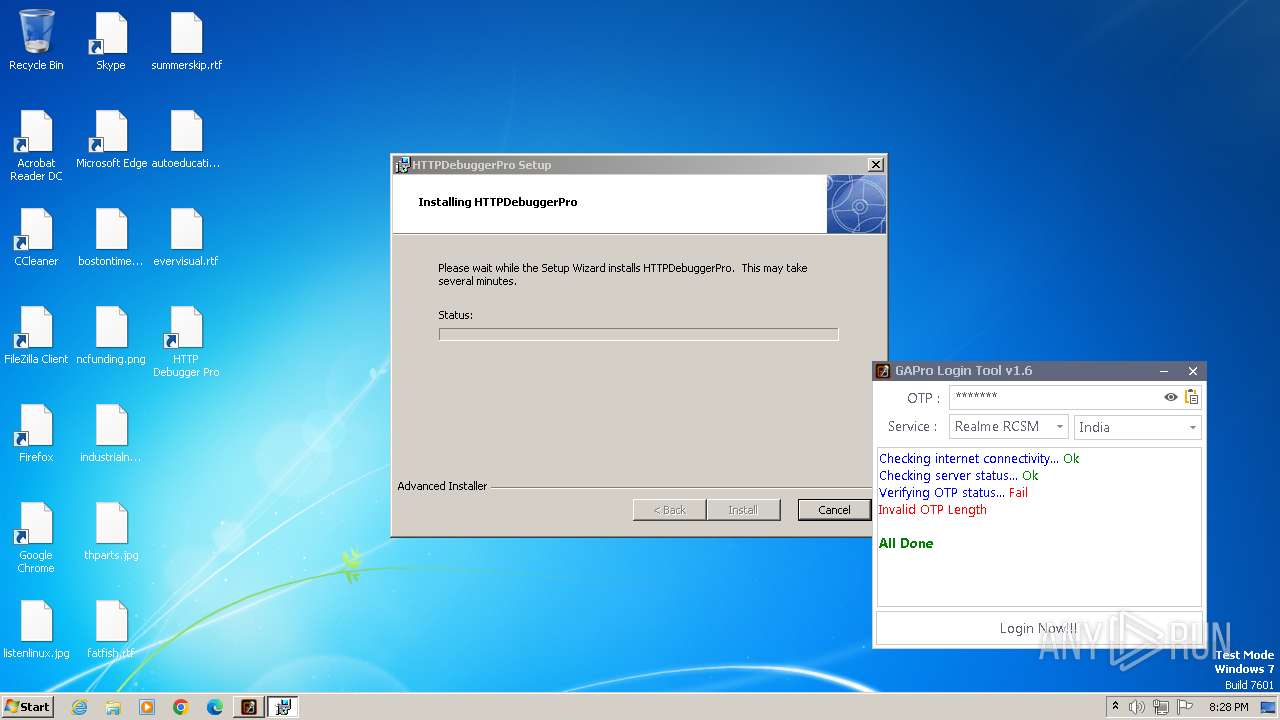Open the Action Center flag icon
This screenshot has width=1280, height=720.
click(1186, 707)
